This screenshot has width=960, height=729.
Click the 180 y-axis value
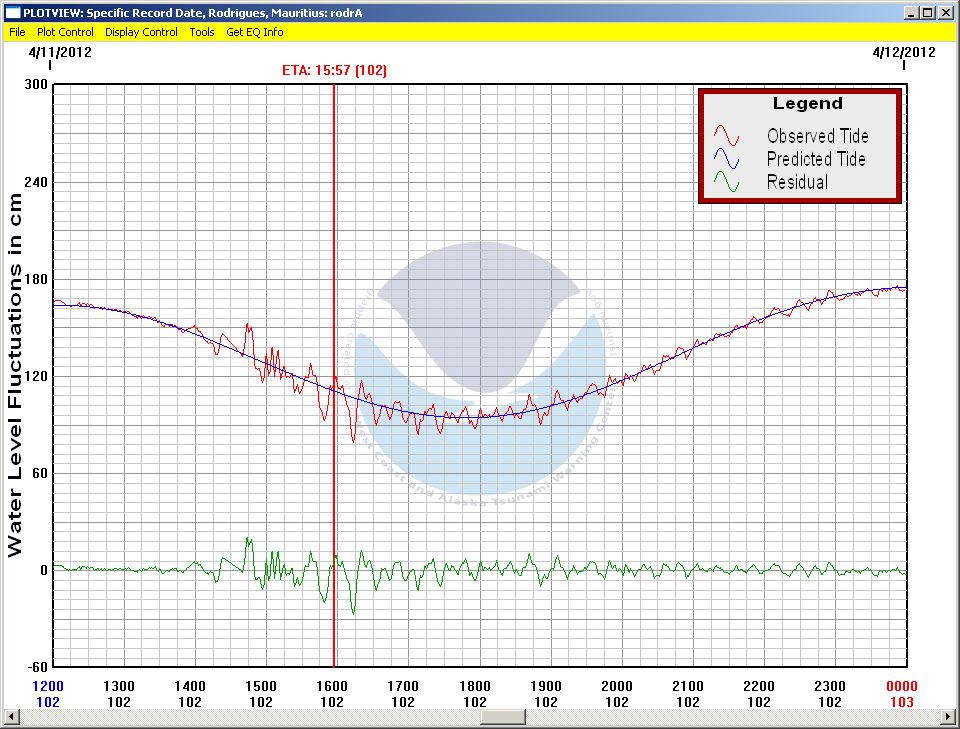(36, 279)
